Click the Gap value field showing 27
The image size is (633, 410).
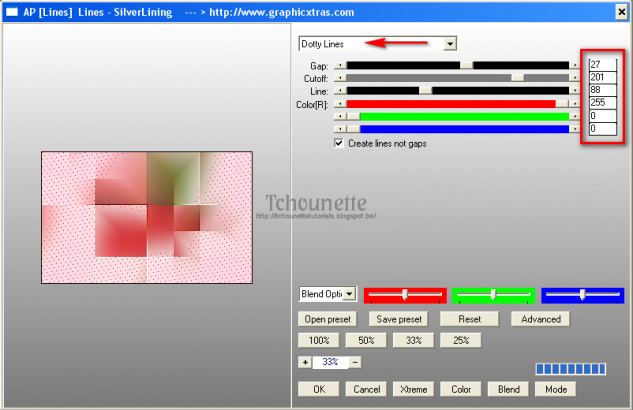coord(602,64)
